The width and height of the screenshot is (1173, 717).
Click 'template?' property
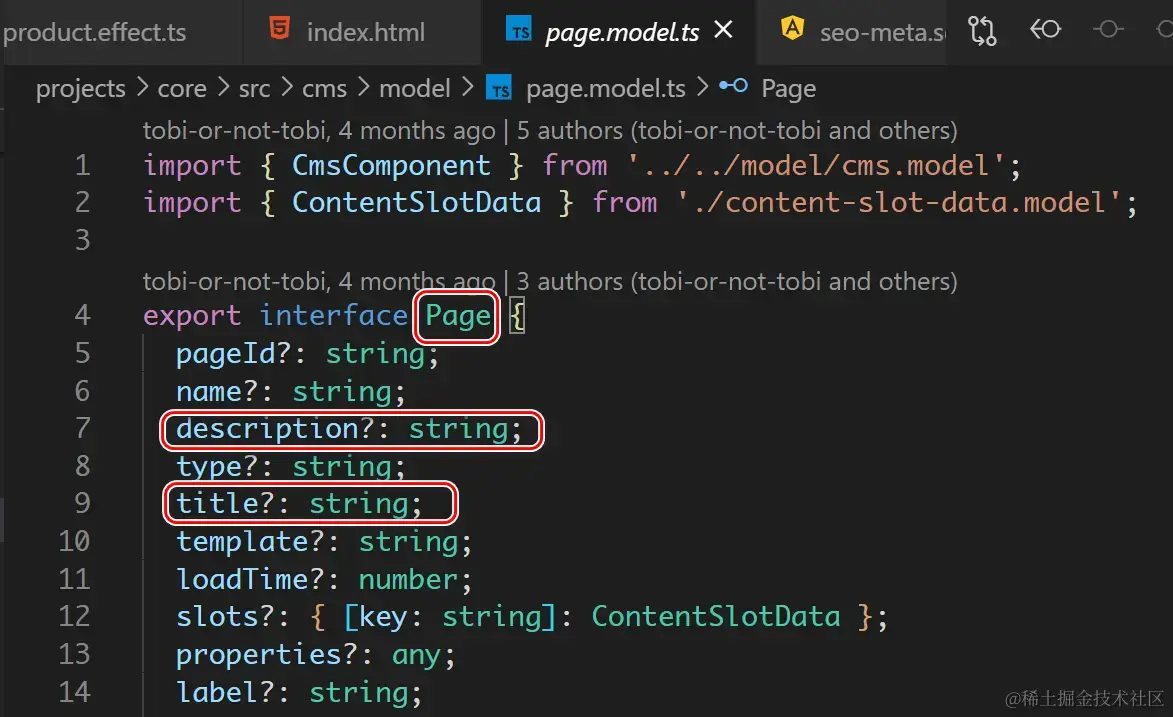250,541
